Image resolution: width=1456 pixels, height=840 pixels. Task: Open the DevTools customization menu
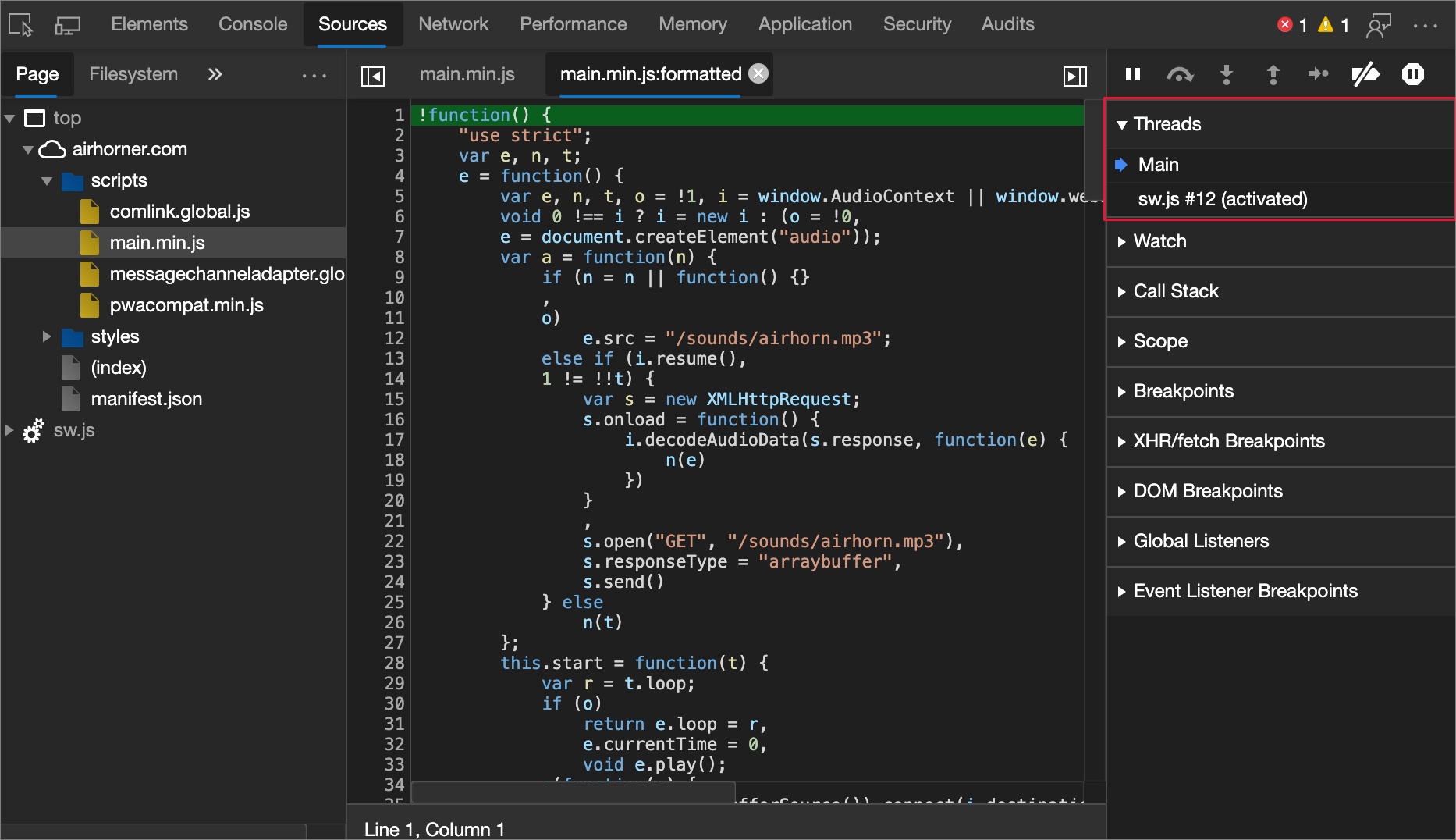coord(1427,24)
